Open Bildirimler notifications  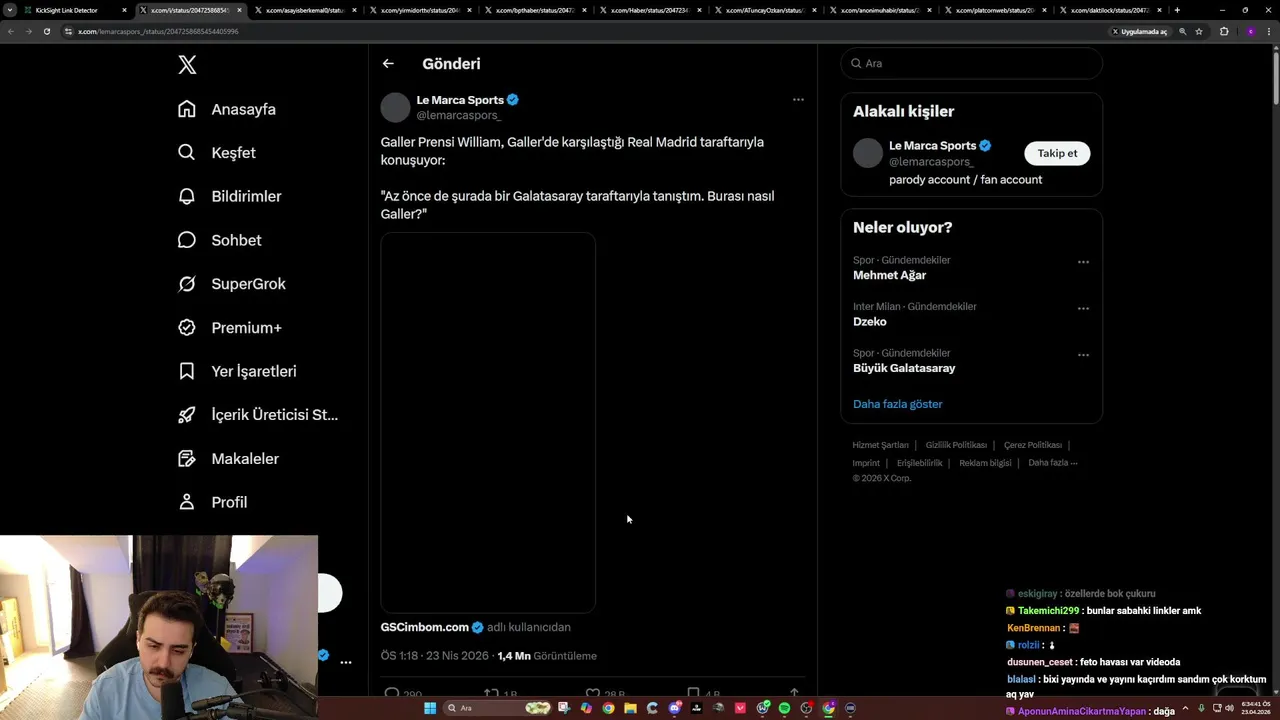(229, 196)
